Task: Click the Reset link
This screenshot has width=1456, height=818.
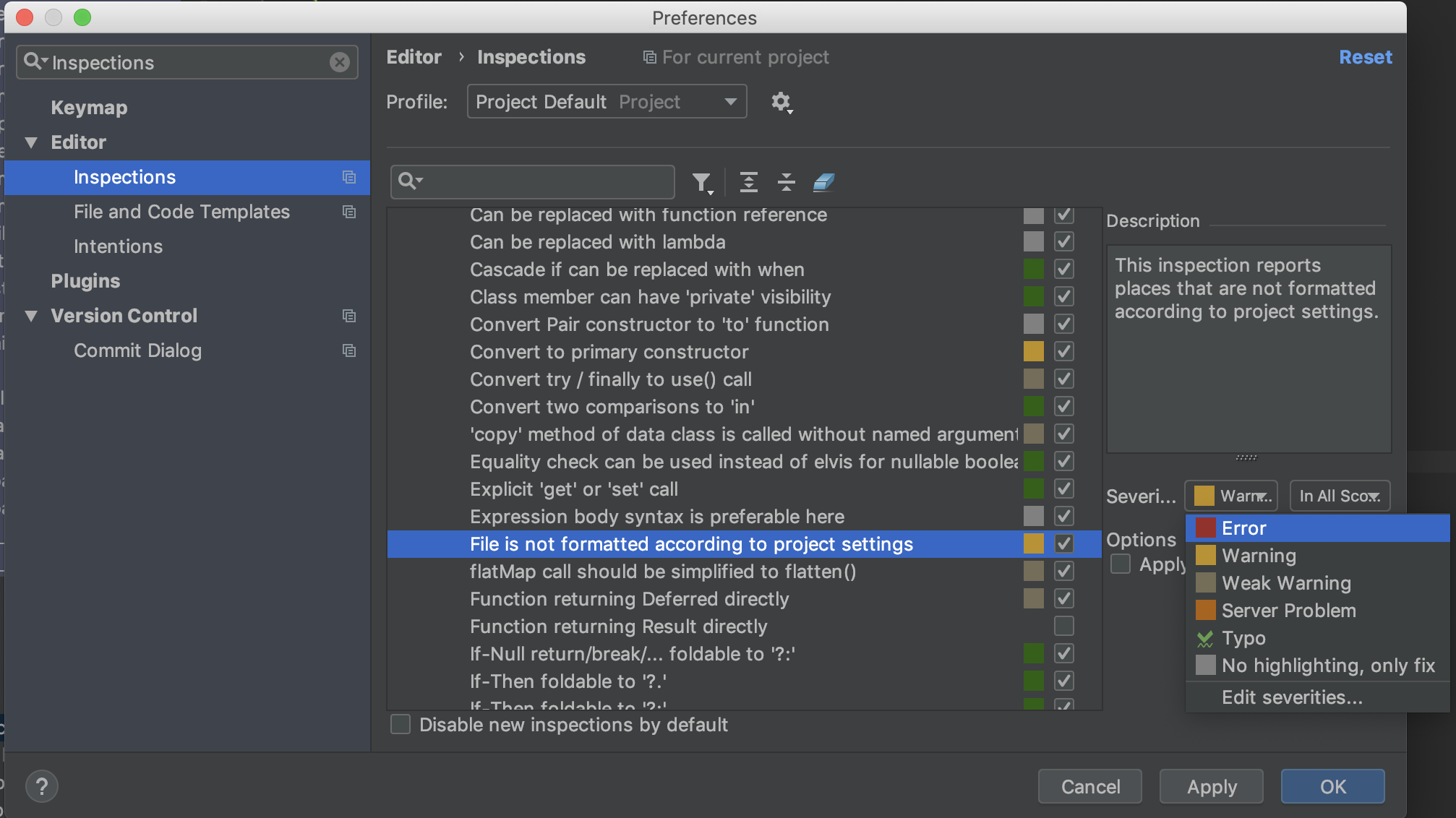Action: pos(1365,57)
